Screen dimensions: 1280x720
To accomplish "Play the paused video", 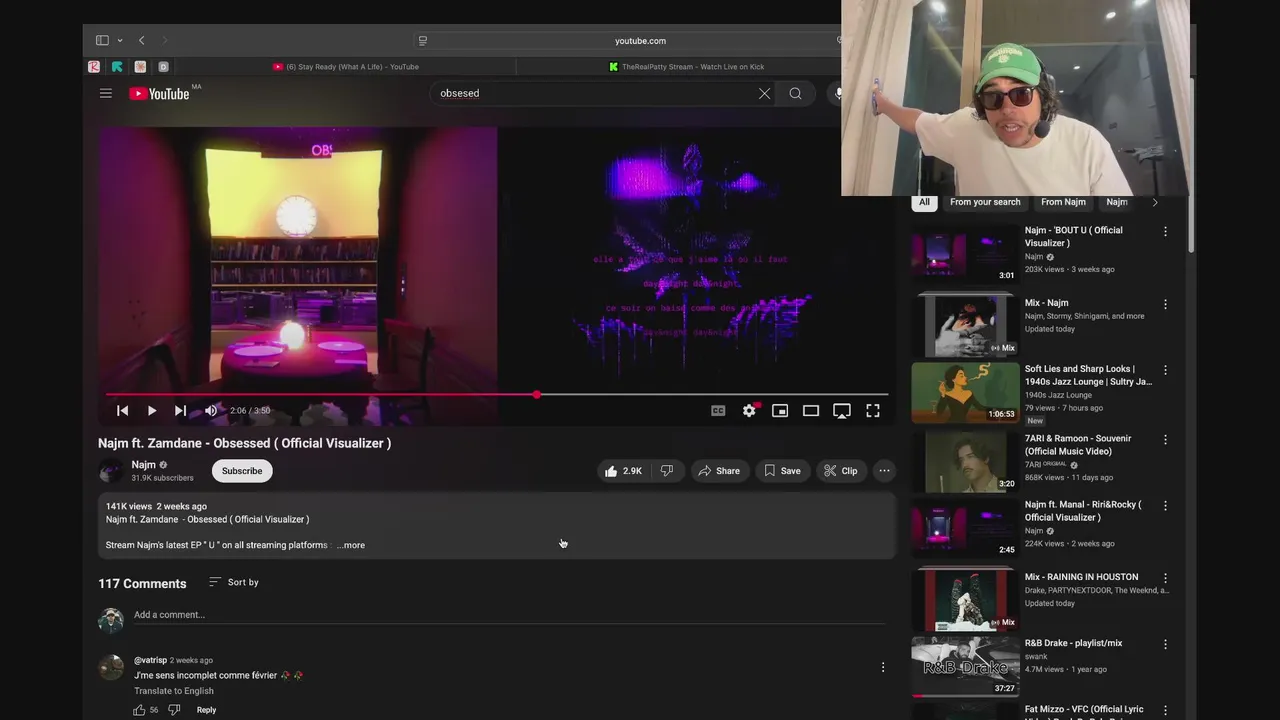I will tap(151, 411).
